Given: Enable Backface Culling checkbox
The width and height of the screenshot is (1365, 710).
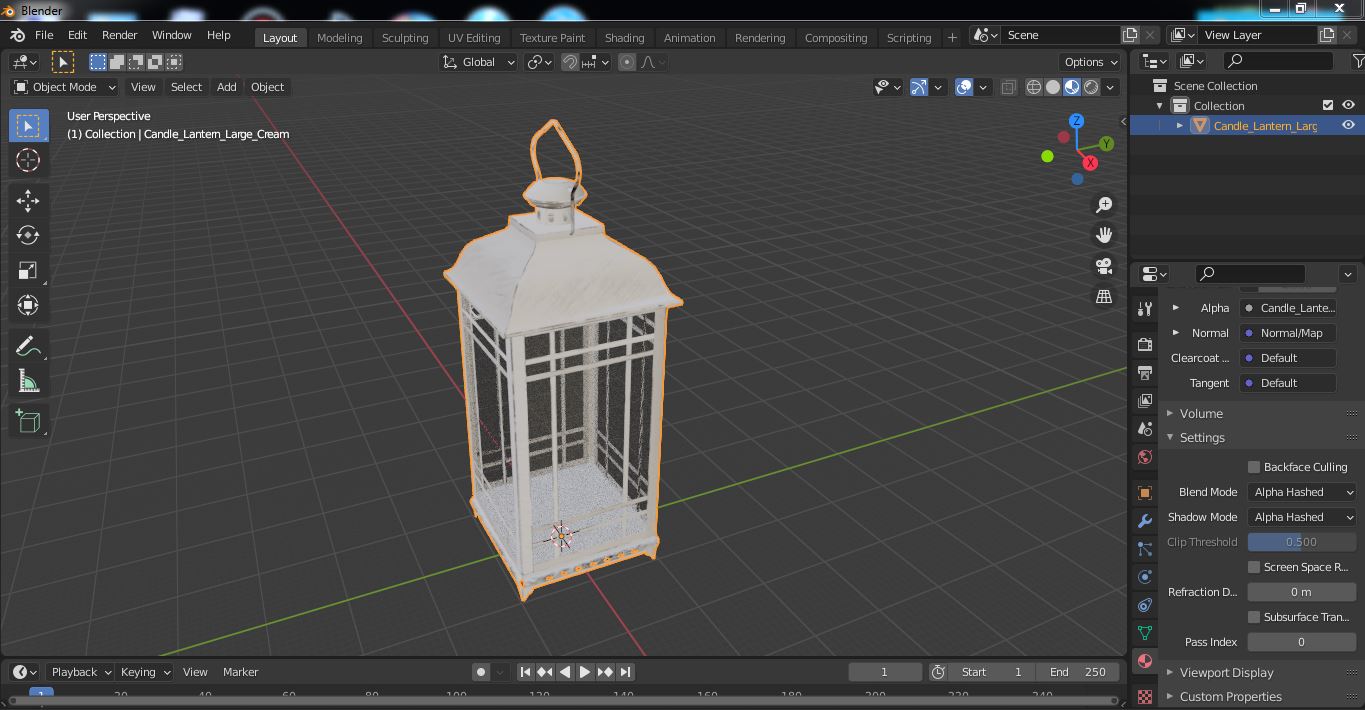Looking at the screenshot, I should 1253,467.
